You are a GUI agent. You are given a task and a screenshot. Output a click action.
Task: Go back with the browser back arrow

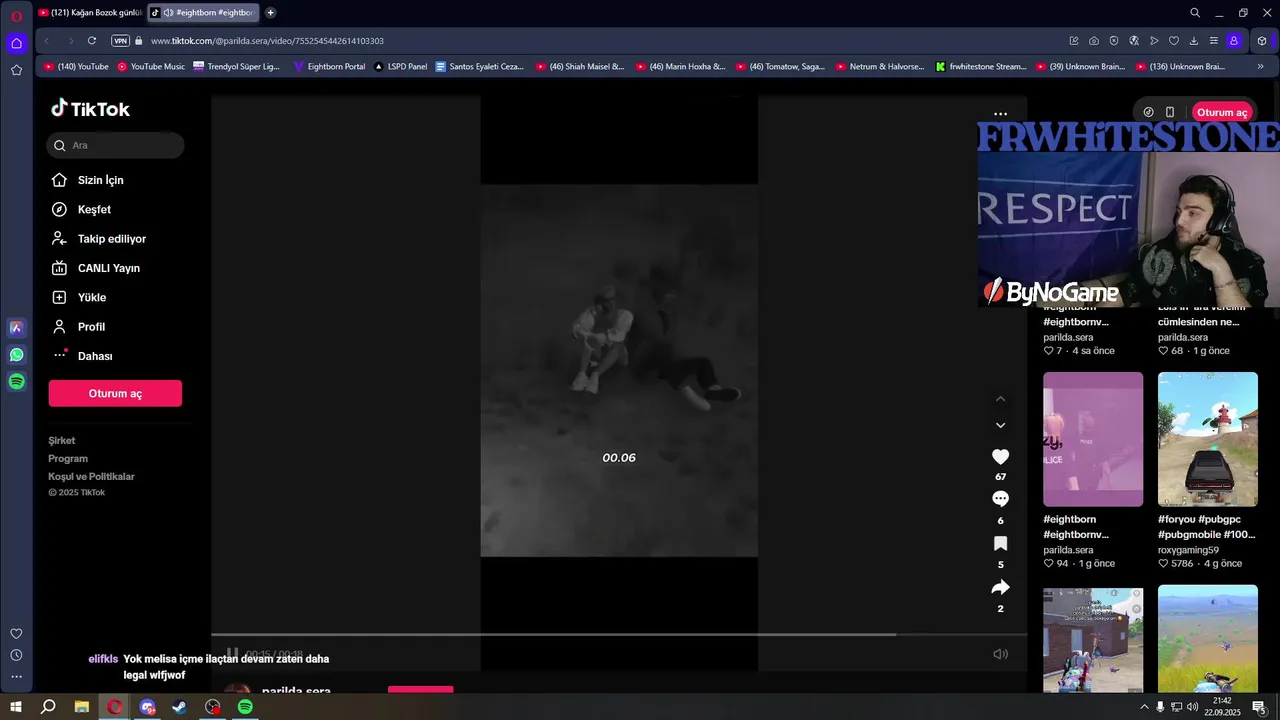[x=47, y=41]
